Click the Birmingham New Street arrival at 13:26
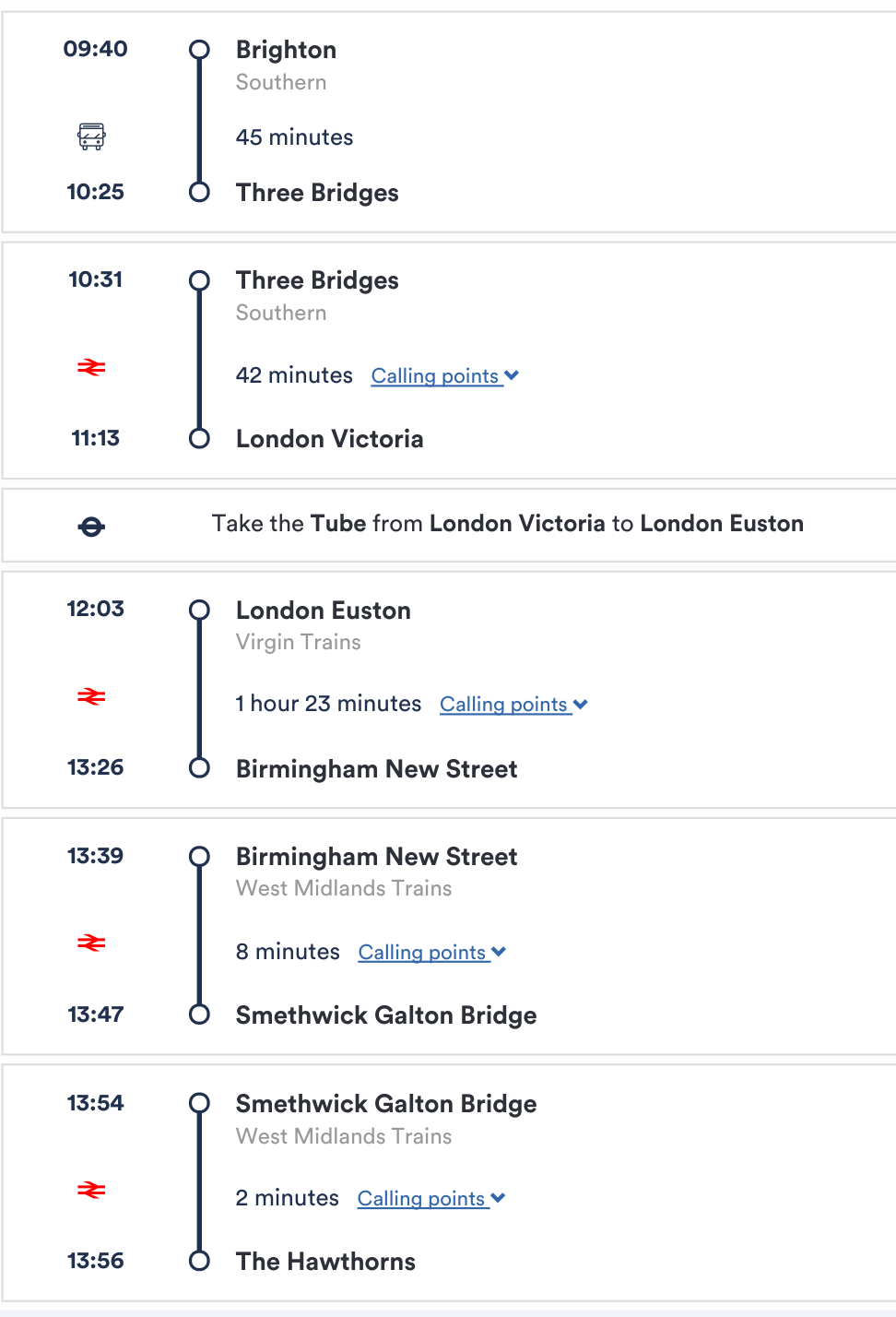Viewport: 896px width, 1317px height. pos(377,769)
